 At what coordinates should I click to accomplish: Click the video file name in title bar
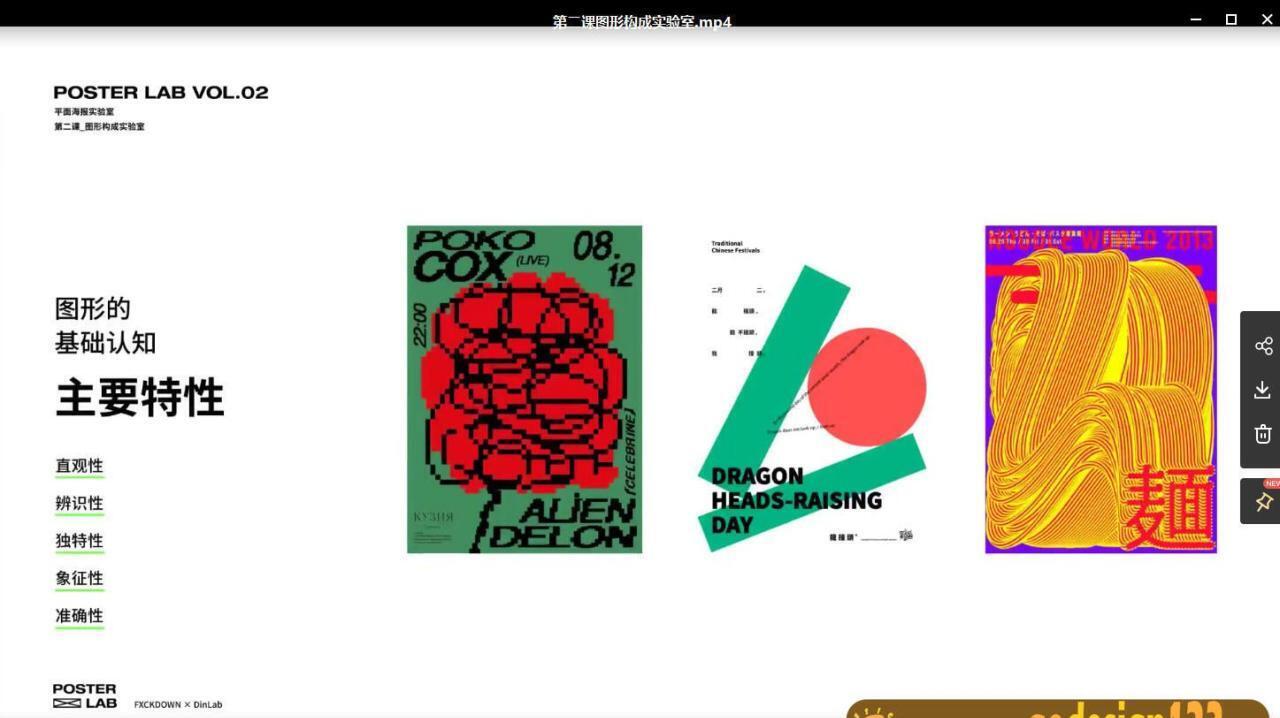coord(641,21)
